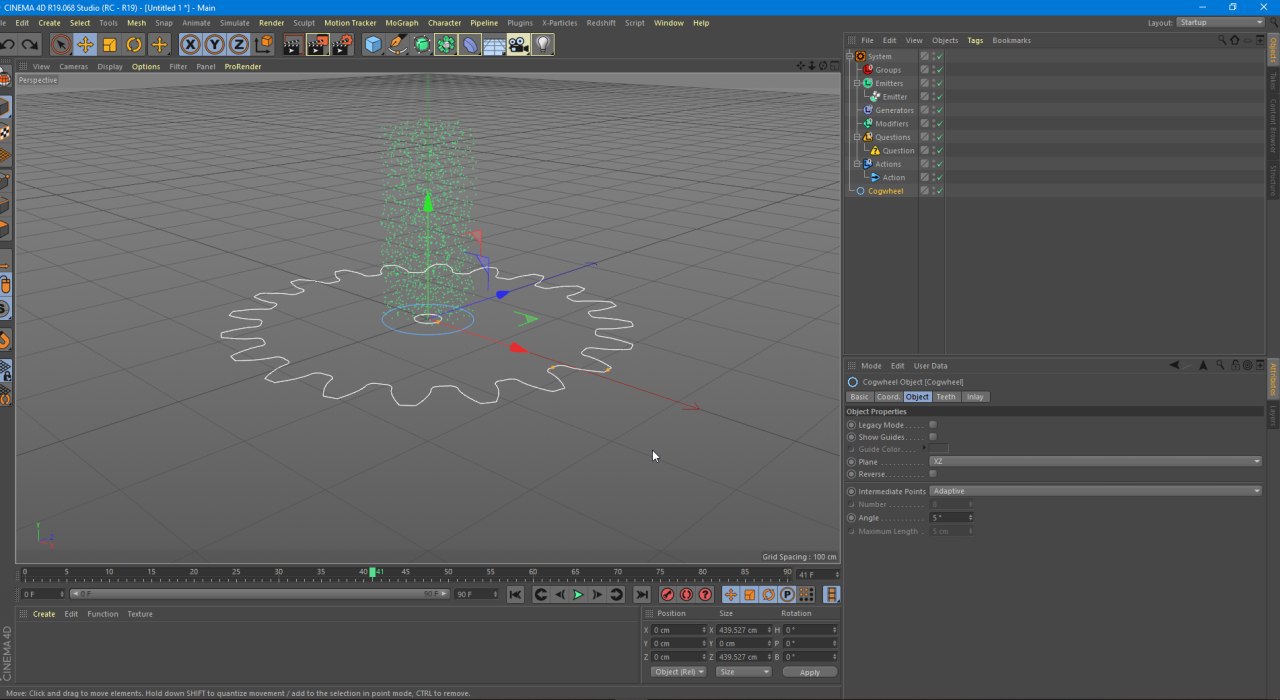Enable the Show Guides checkbox
The width and height of the screenshot is (1280, 700).
(x=933, y=437)
